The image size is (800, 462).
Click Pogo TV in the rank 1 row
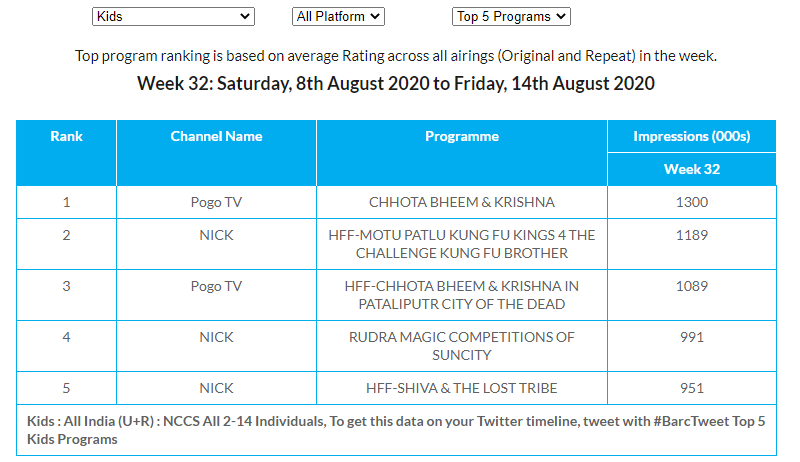[x=216, y=202]
